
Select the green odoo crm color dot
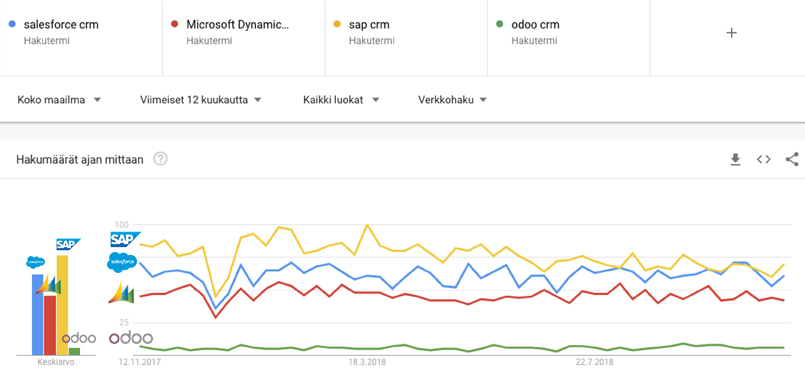(500, 24)
